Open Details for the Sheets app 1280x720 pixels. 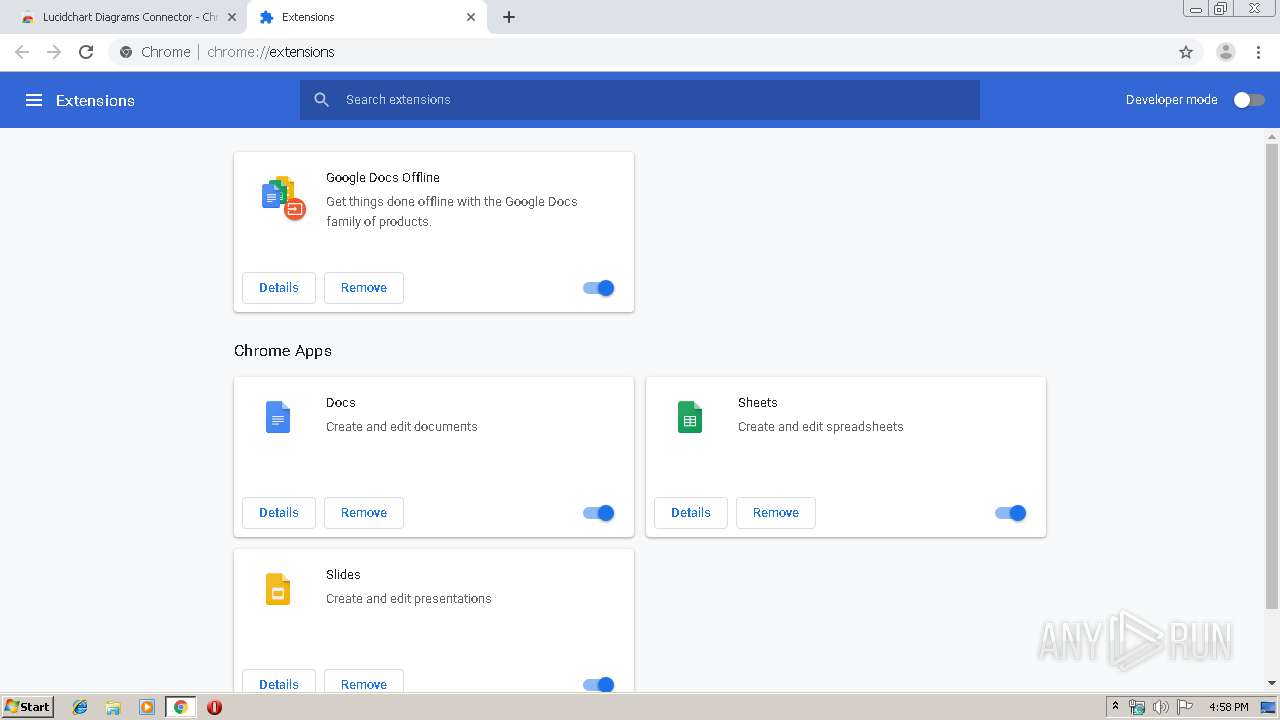pos(691,513)
